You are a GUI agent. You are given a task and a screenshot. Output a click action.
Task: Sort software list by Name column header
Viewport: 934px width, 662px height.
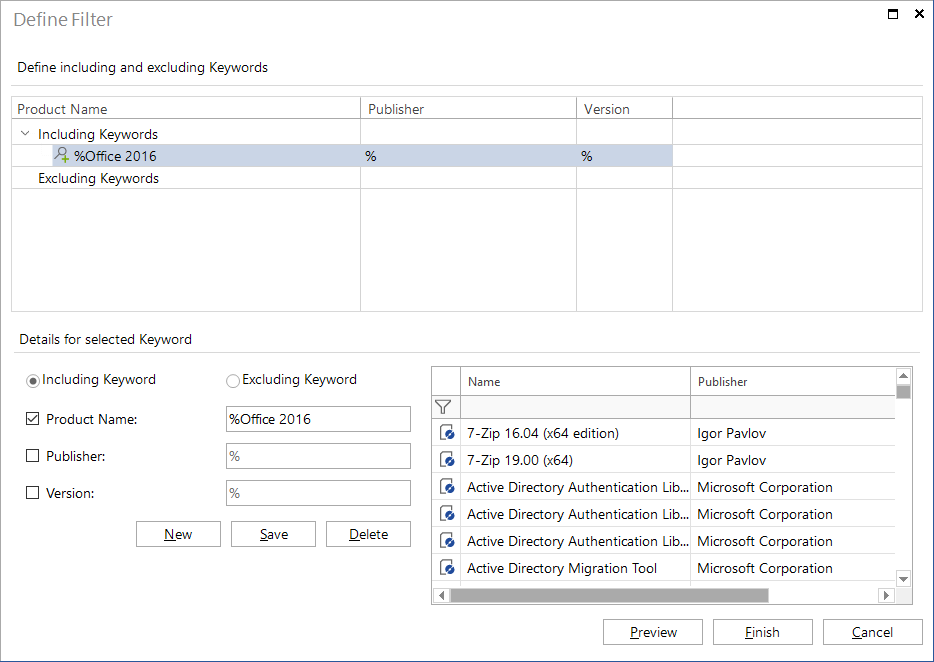coord(575,381)
